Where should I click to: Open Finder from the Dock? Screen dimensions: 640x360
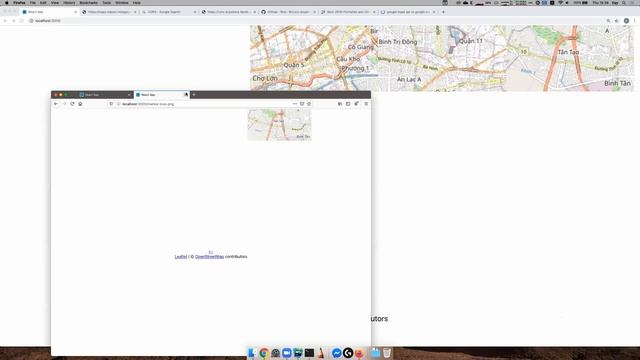[x=252, y=353]
